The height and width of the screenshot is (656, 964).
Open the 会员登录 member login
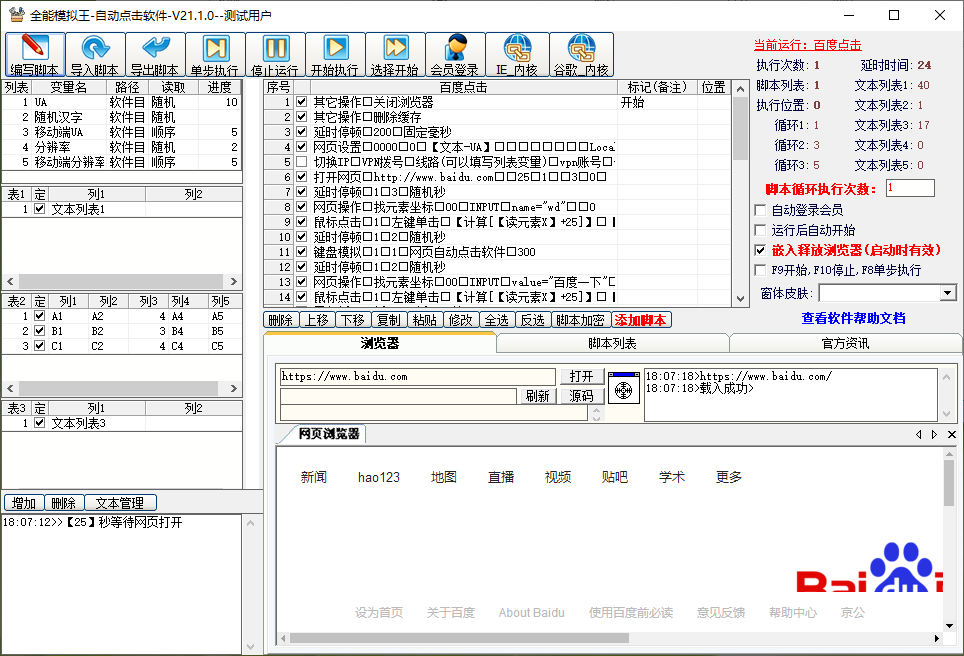(455, 55)
